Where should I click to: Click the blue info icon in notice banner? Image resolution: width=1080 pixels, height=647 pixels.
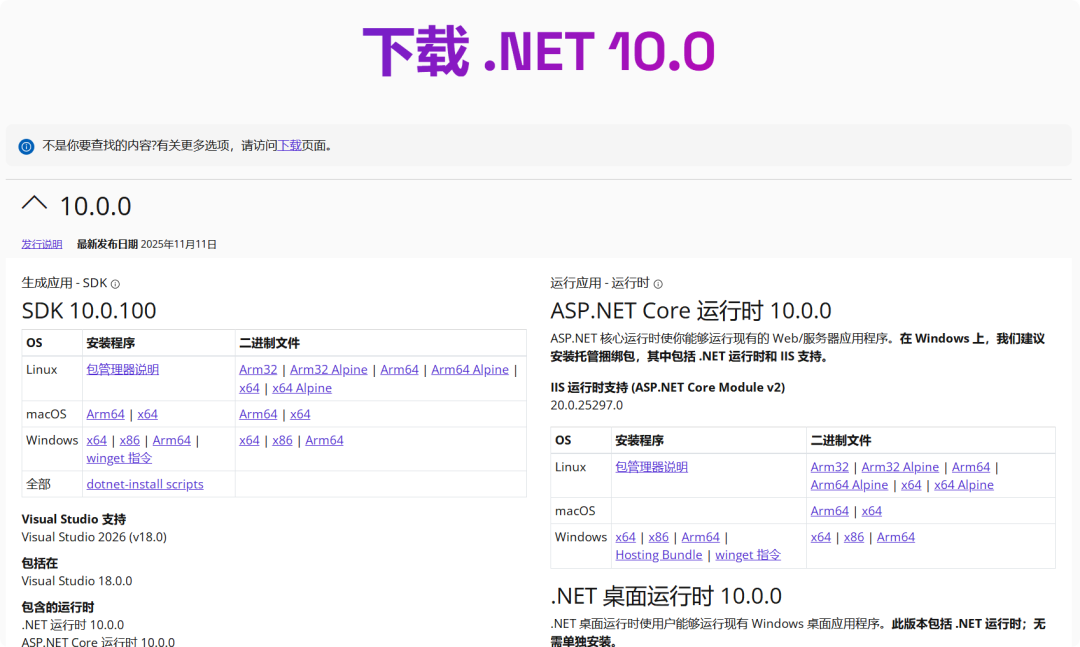[26, 146]
